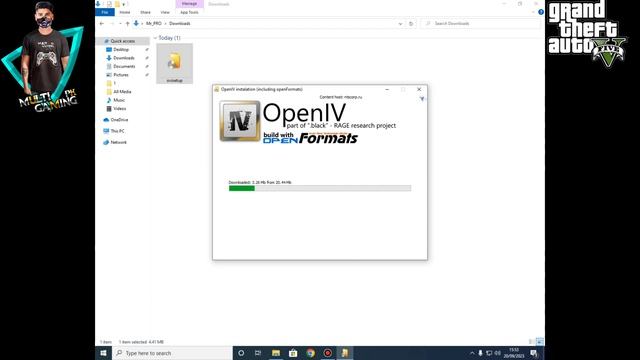Screen dimensions: 640x360
Task: Click the Search Downloads field
Action: click(x=480, y=24)
